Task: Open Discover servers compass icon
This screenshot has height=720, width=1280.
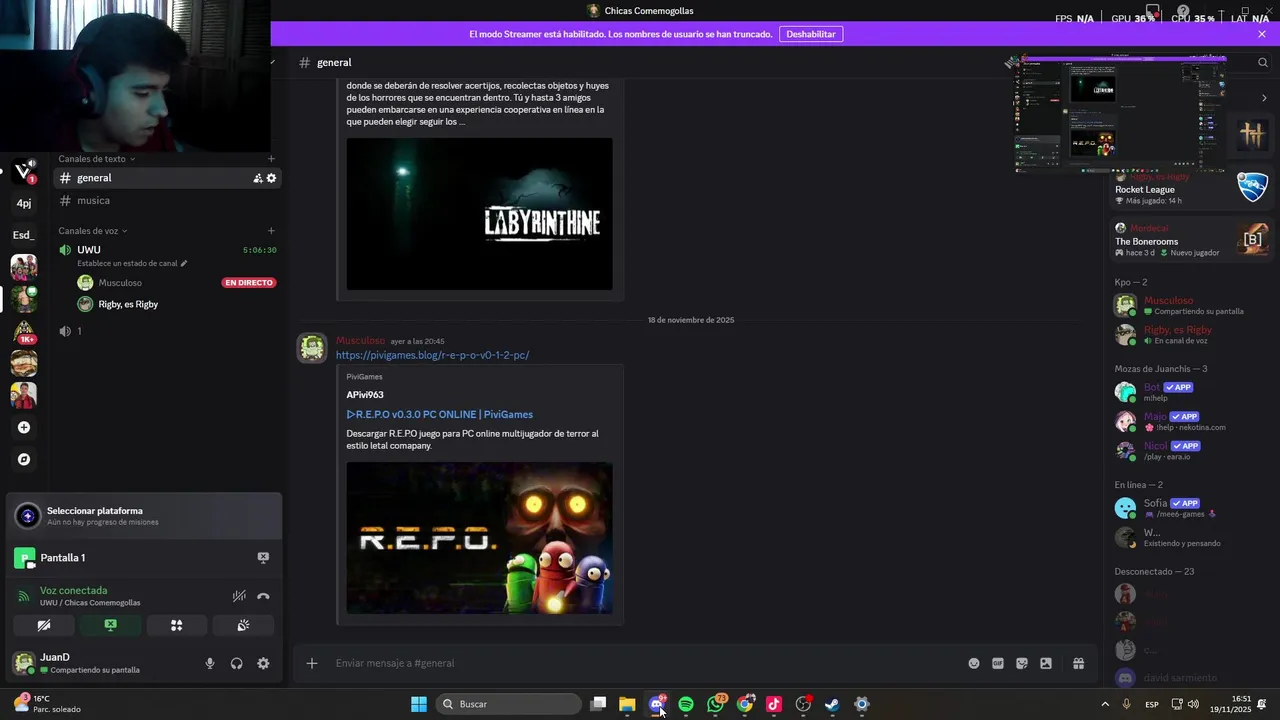Action: coord(24,459)
